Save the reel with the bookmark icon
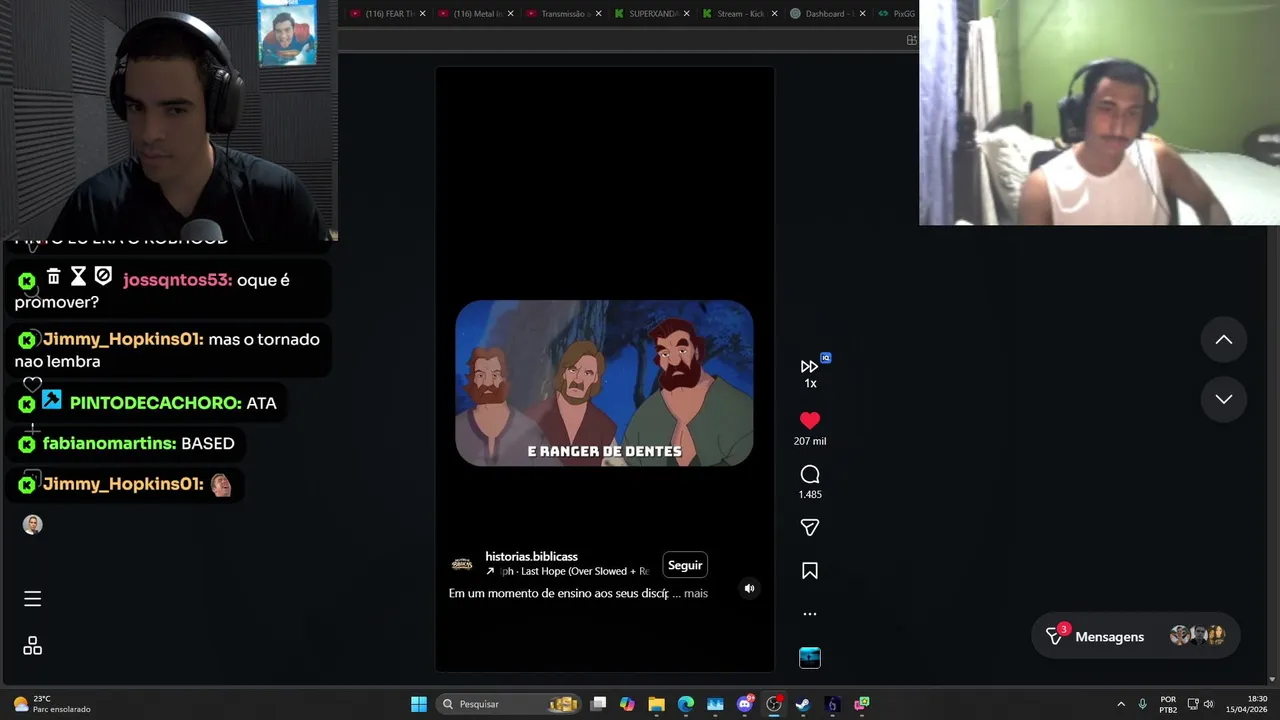 click(x=810, y=571)
